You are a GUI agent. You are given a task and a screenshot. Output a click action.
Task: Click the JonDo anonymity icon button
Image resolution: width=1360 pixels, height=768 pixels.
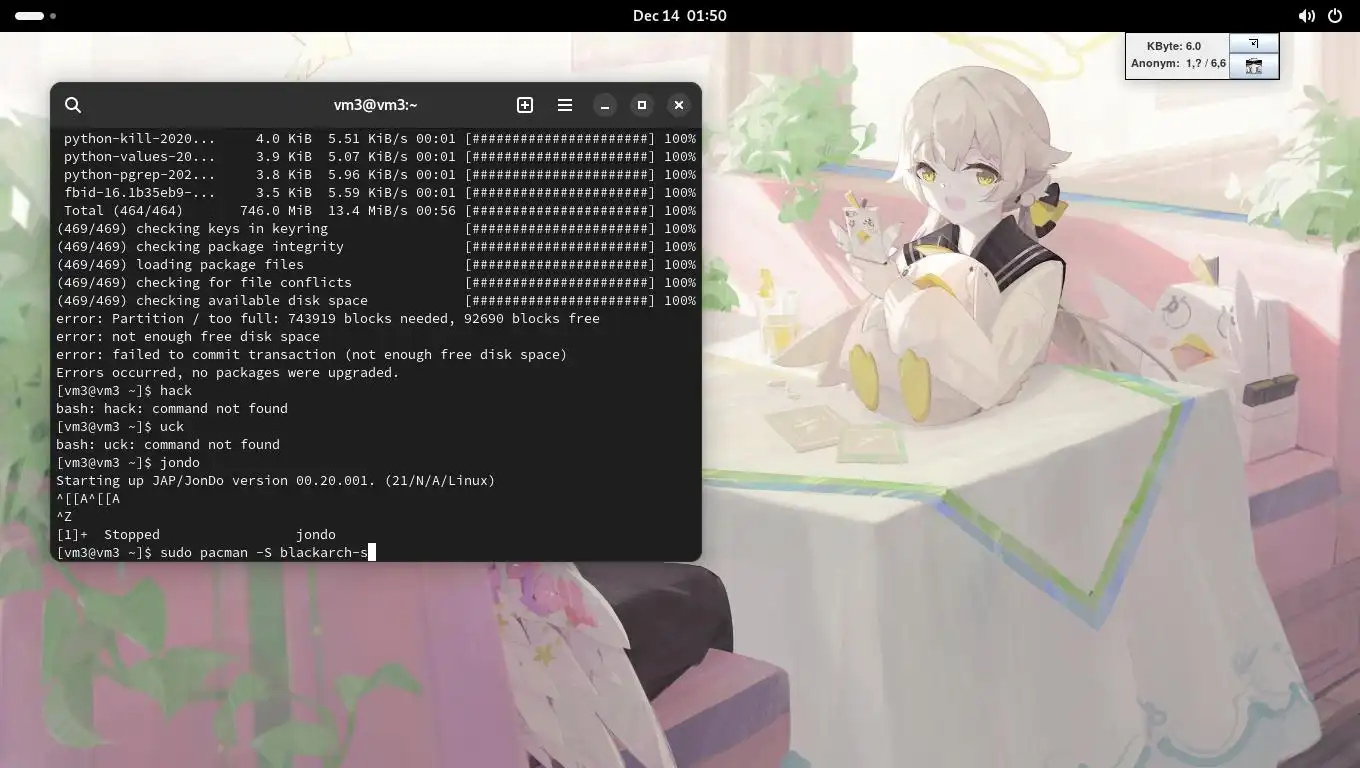[1253, 66]
